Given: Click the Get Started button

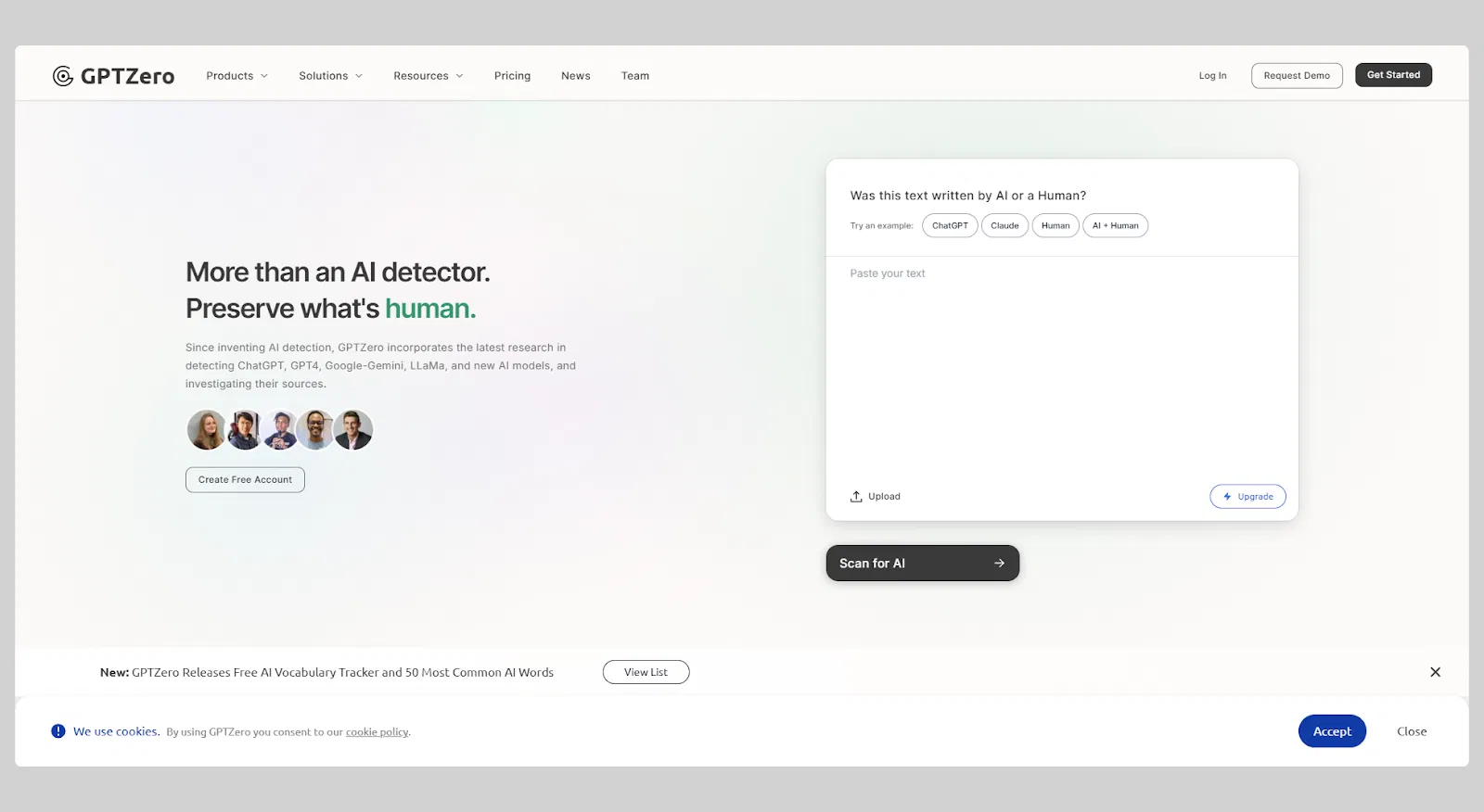Looking at the screenshot, I should [x=1393, y=75].
